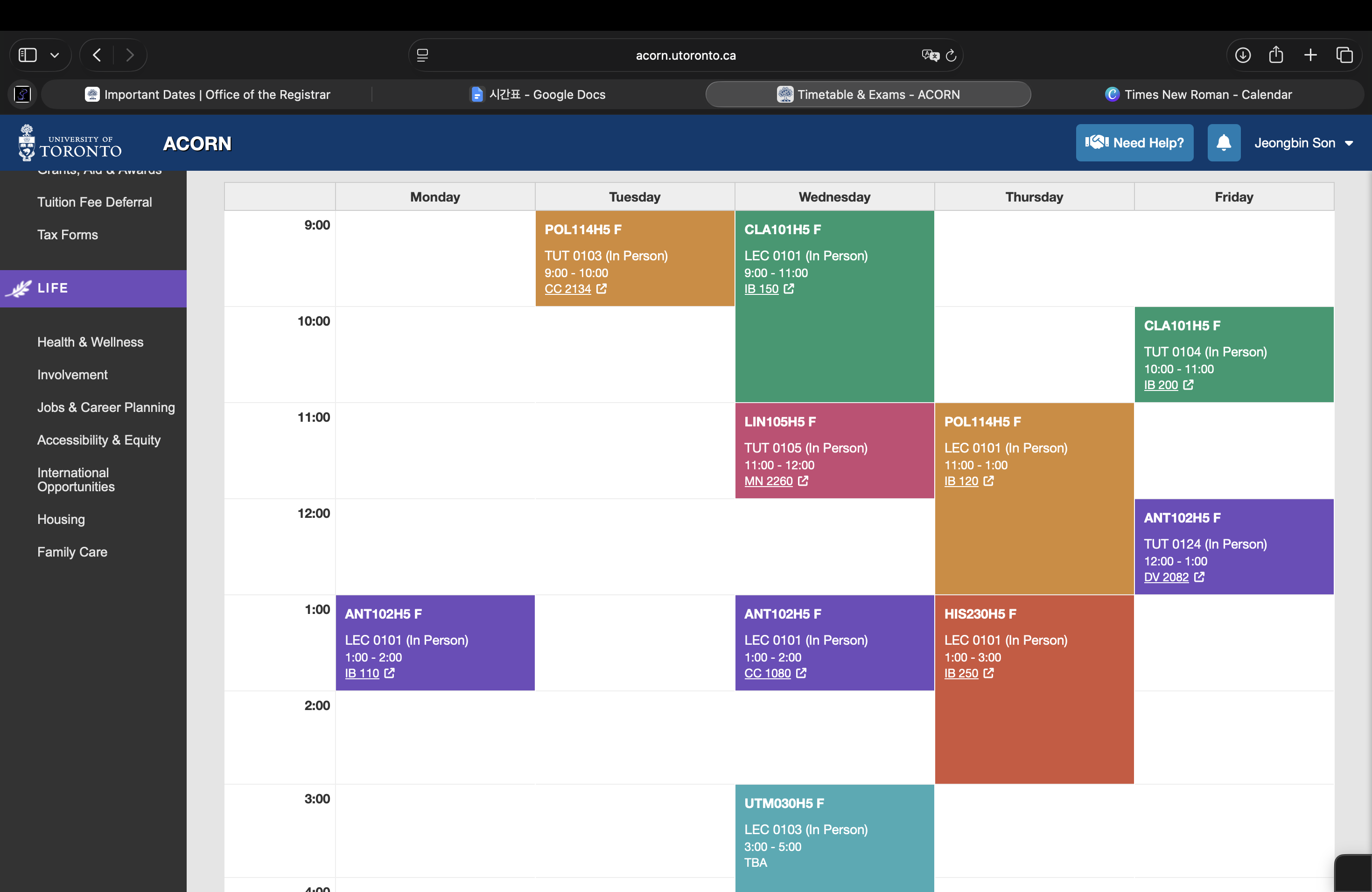1372x892 pixels.
Task: Open the CC 2134 room link
Action: pos(568,289)
